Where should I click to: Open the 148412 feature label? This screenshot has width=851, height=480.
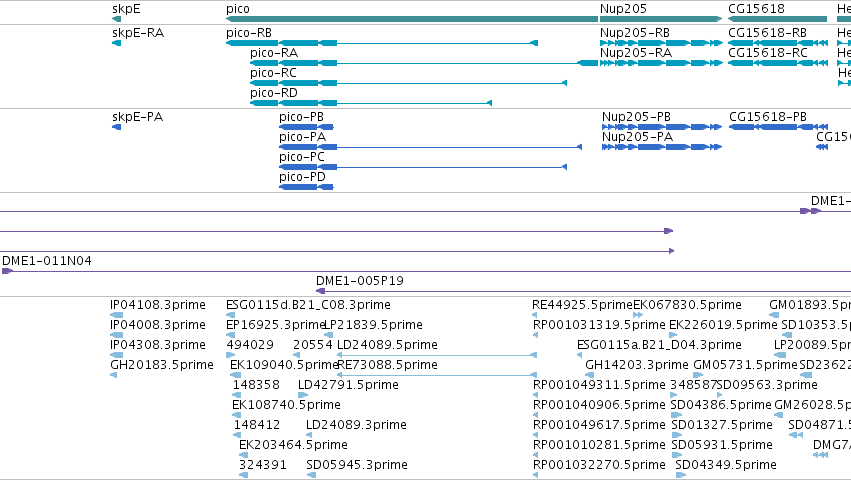click(x=257, y=426)
